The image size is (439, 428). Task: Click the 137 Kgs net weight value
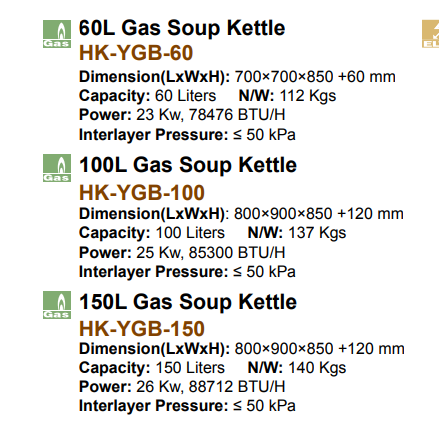[317, 233]
